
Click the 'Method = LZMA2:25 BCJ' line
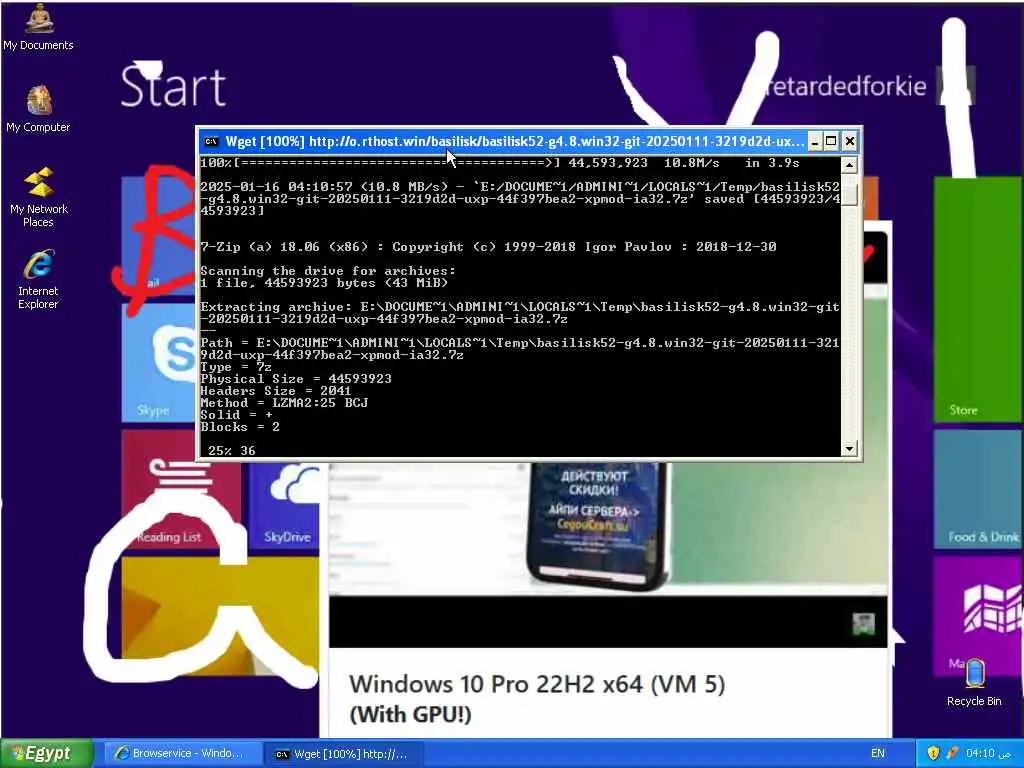click(x=284, y=403)
